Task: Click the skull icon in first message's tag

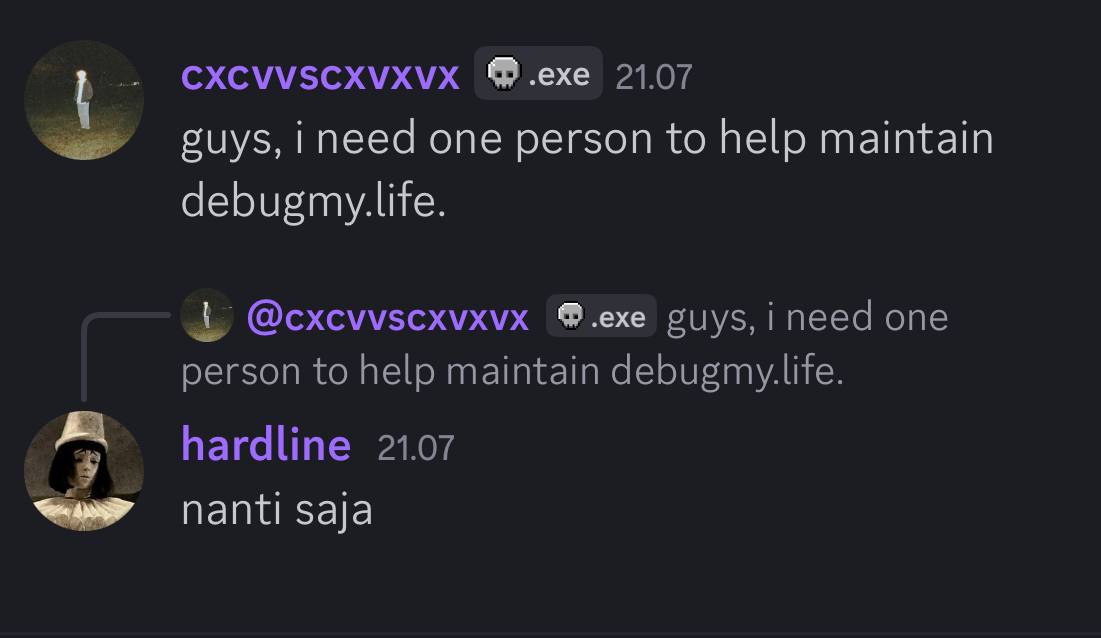Action: [503, 73]
